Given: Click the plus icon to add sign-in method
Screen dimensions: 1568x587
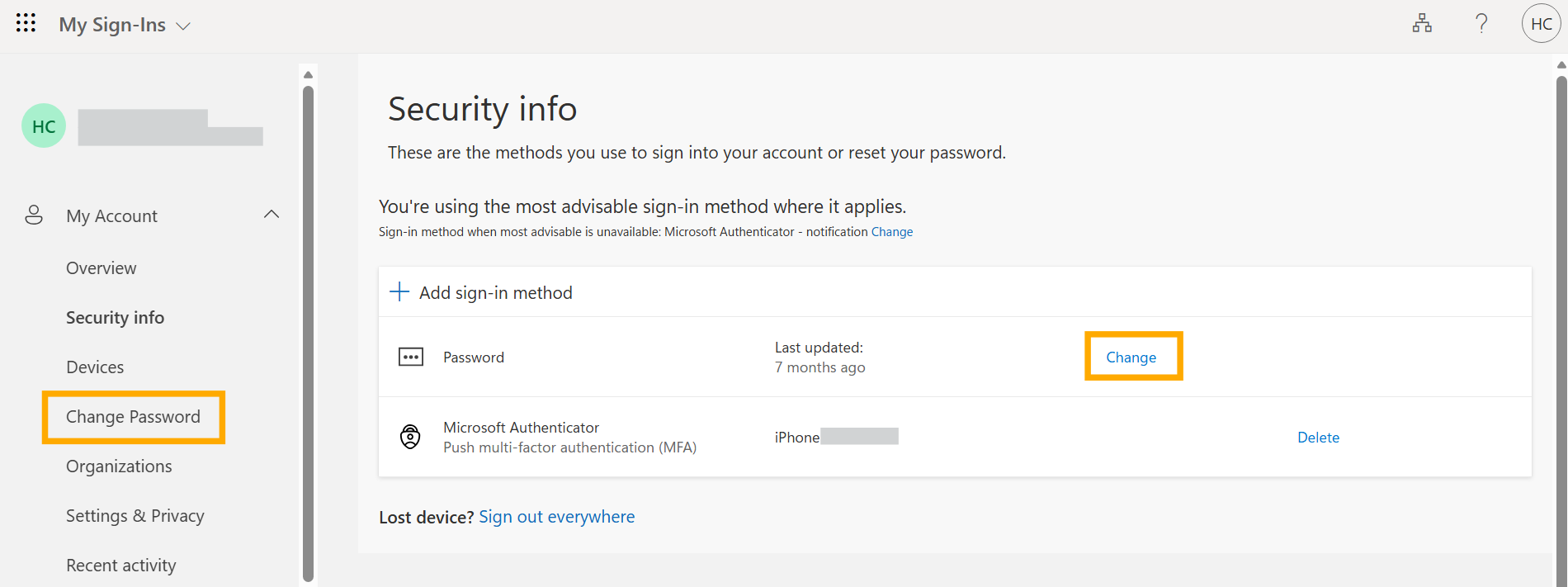Looking at the screenshot, I should coord(399,291).
